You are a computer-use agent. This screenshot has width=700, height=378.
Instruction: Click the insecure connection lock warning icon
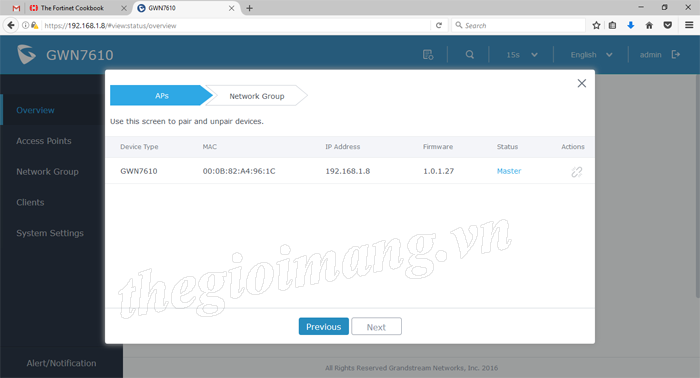(x=34, y=25)
